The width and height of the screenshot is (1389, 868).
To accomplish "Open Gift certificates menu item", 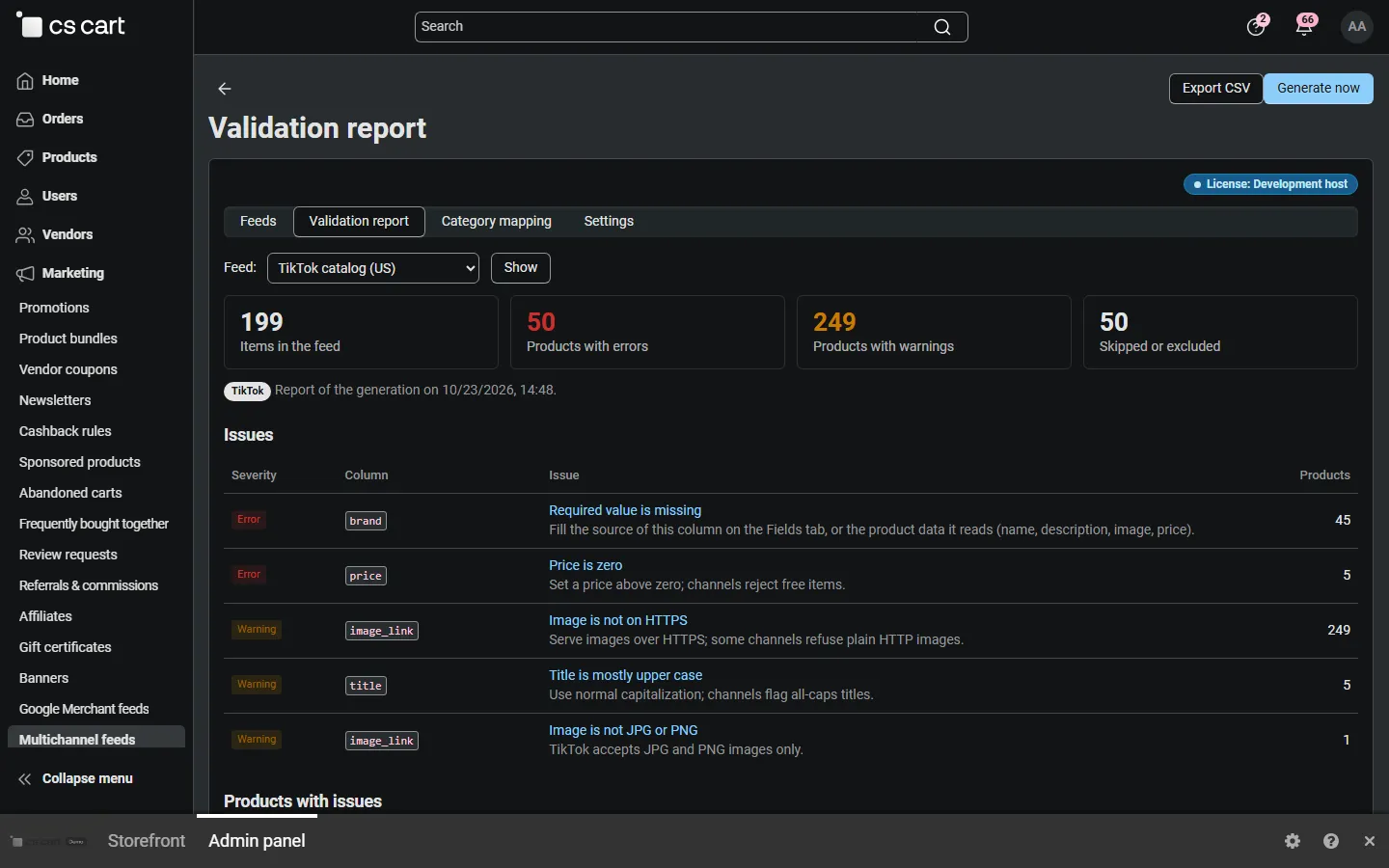I will click(x=66, y=647).
